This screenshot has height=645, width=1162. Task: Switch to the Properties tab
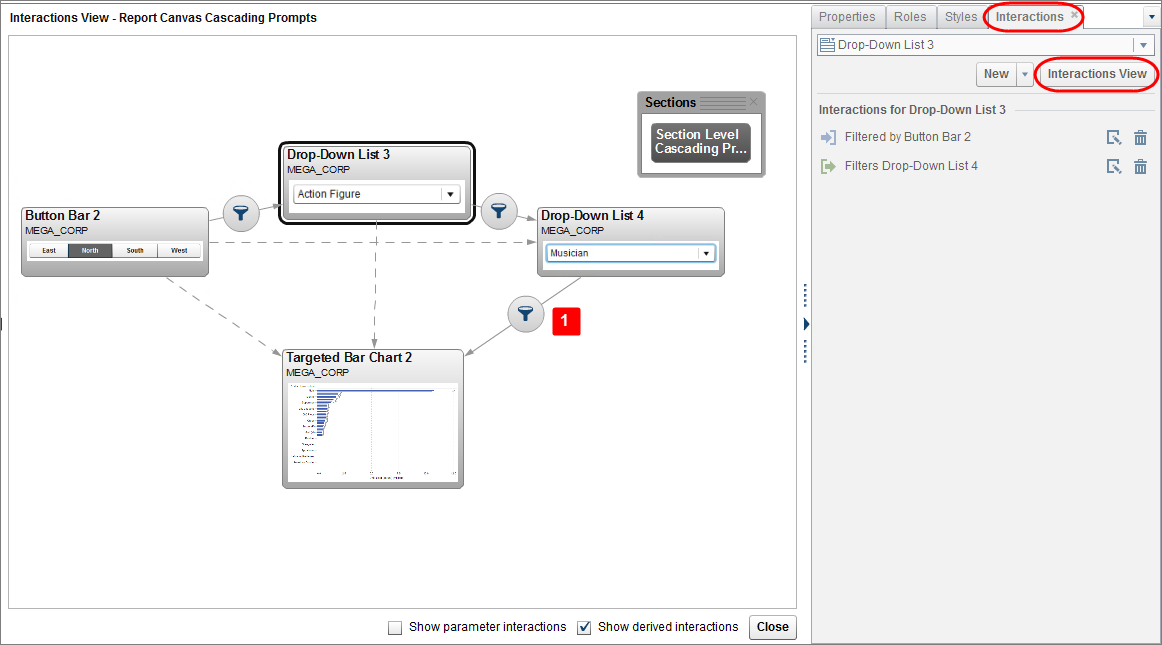847,16
